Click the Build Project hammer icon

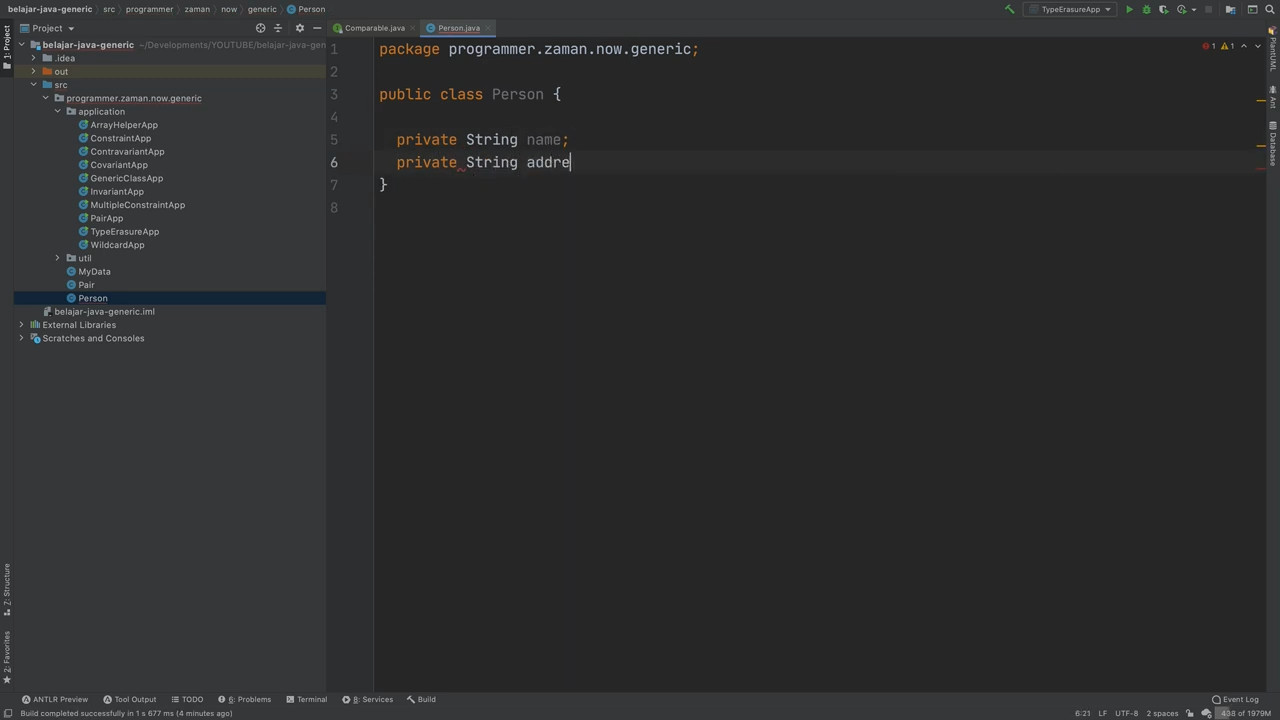pos(1009,9)
